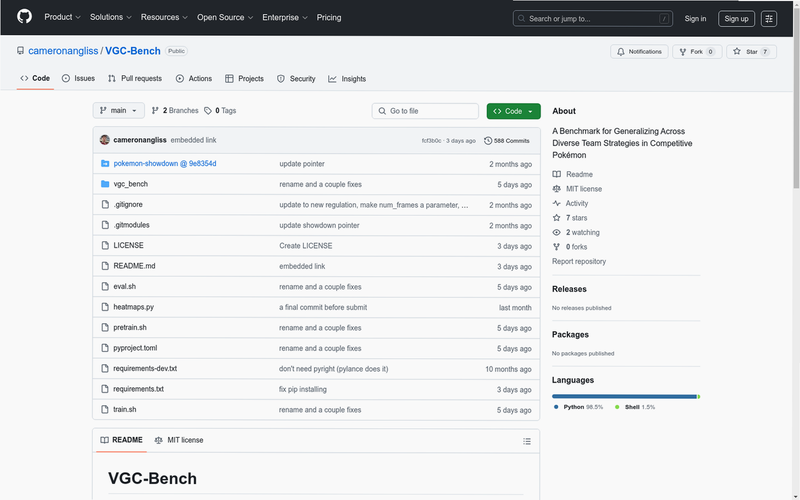Viewport: 800px width, 500px height.
Task: Open the Projects tab
Action: [x=244, y=79]
